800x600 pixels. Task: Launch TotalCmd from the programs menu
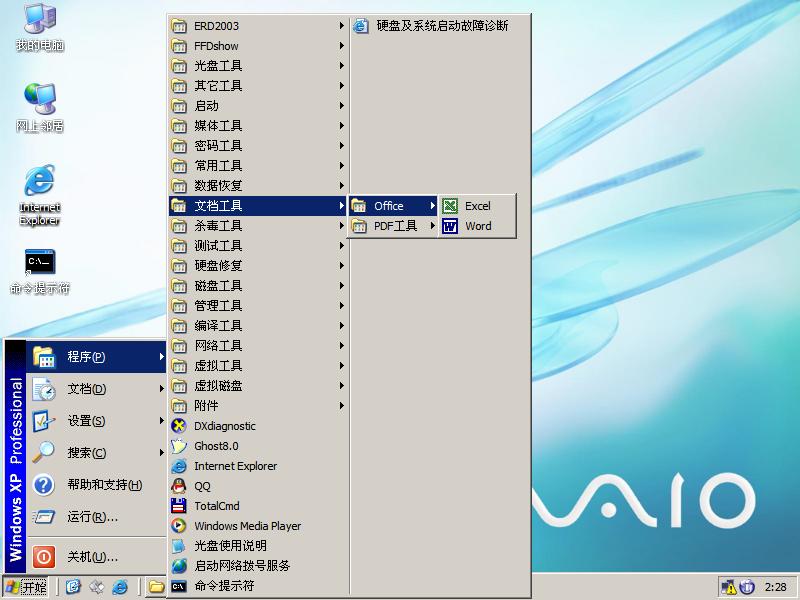click(x=259, y=506)
